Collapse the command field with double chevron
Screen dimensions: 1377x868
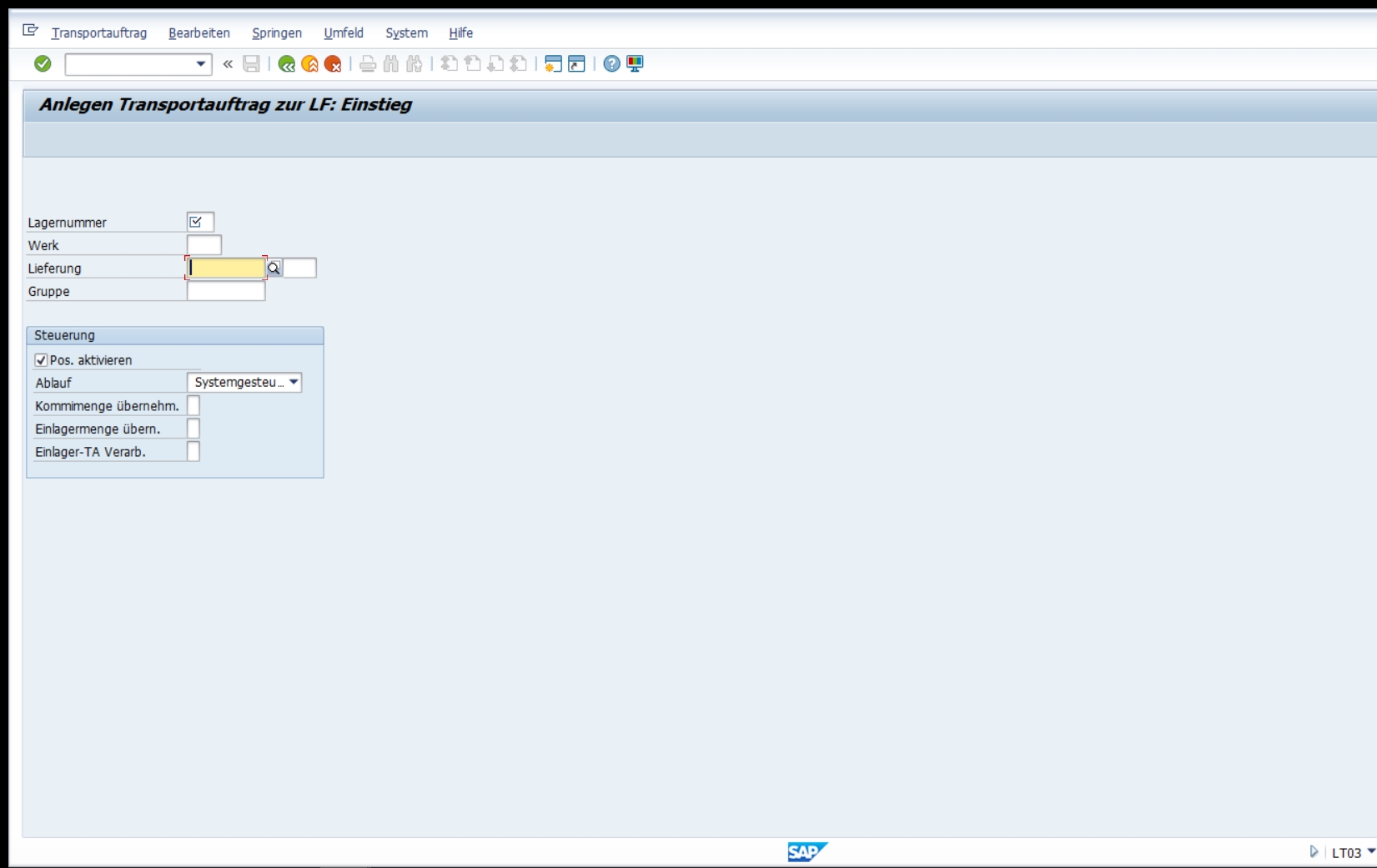coord(228,63)
